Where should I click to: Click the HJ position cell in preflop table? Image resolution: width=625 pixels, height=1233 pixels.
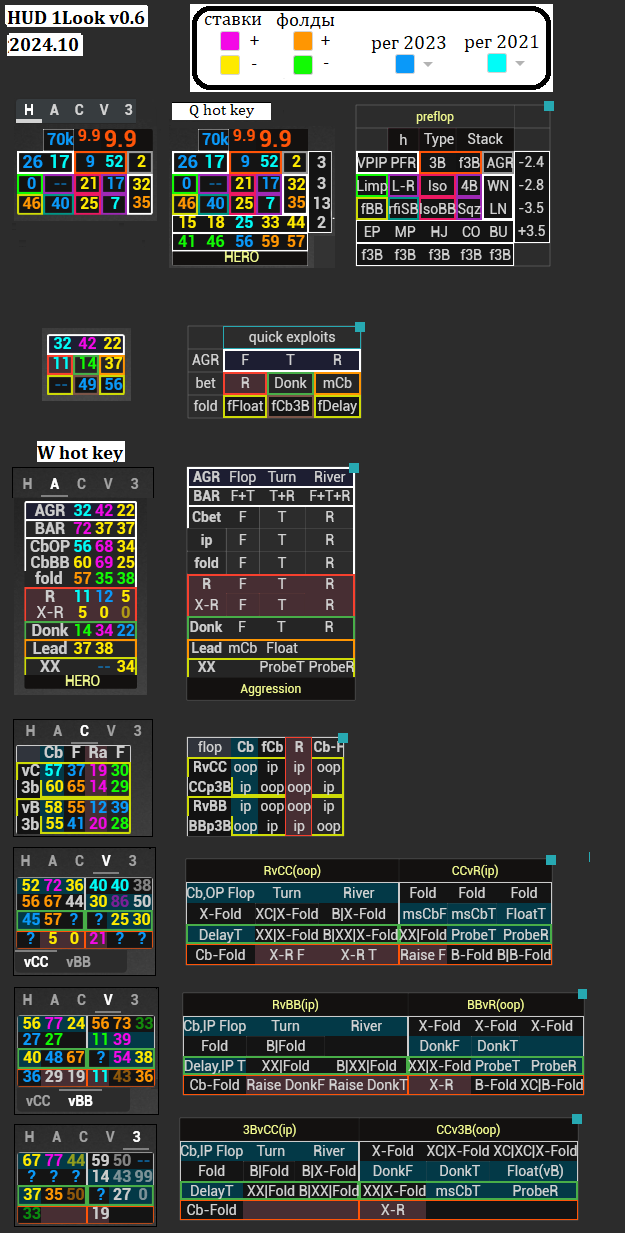438,232
